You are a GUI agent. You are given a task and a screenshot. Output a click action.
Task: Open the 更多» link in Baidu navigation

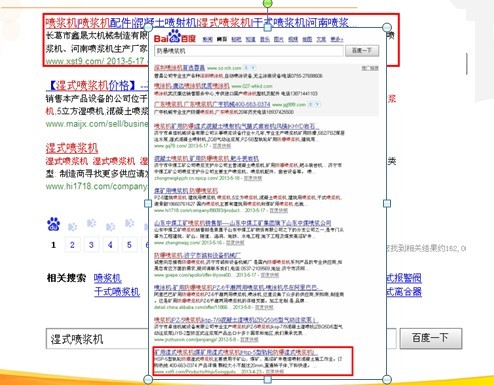click(x=337, y=39)
